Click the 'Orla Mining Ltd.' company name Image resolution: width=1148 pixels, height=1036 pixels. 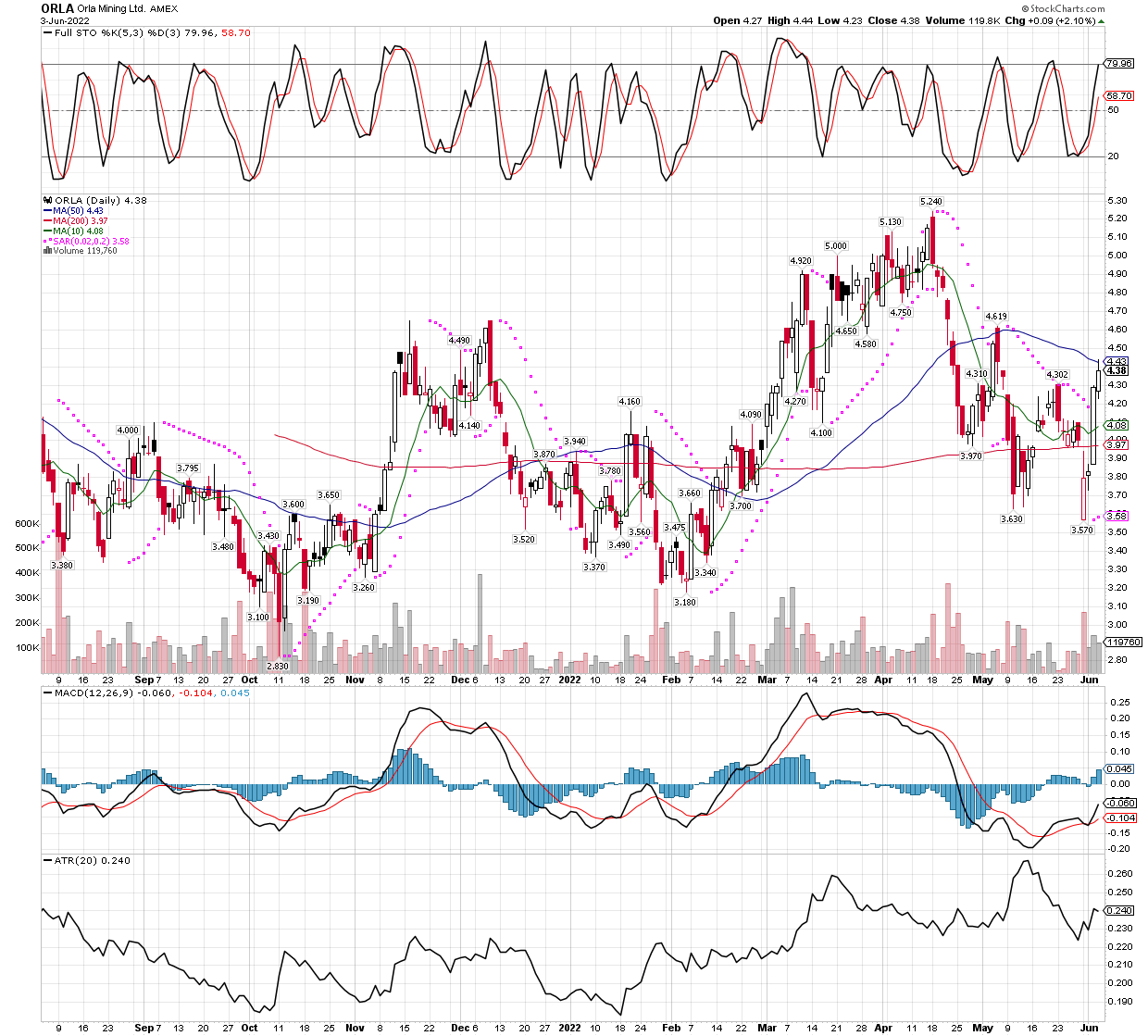pyautogui.click(x=111, y=8)
